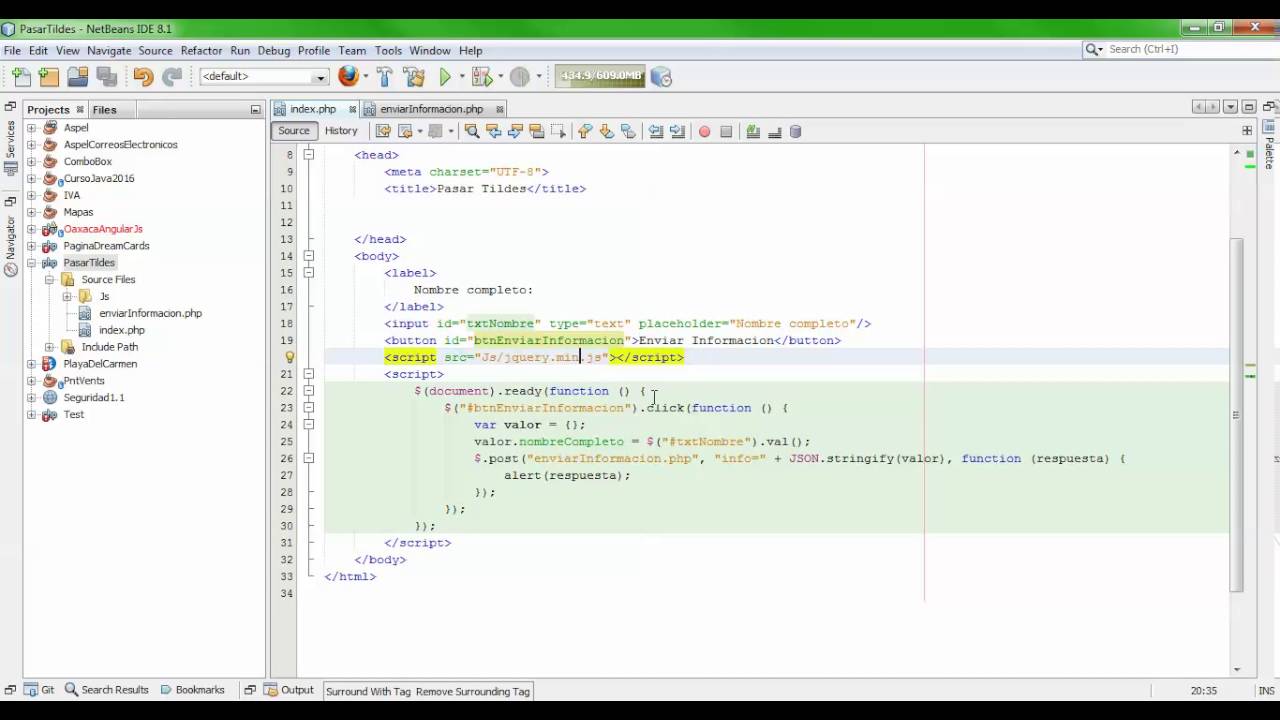The width and height of the screenshot is (1280, 720).
Task: Toggle rectangular selection mode
Action: click(558, 131)
